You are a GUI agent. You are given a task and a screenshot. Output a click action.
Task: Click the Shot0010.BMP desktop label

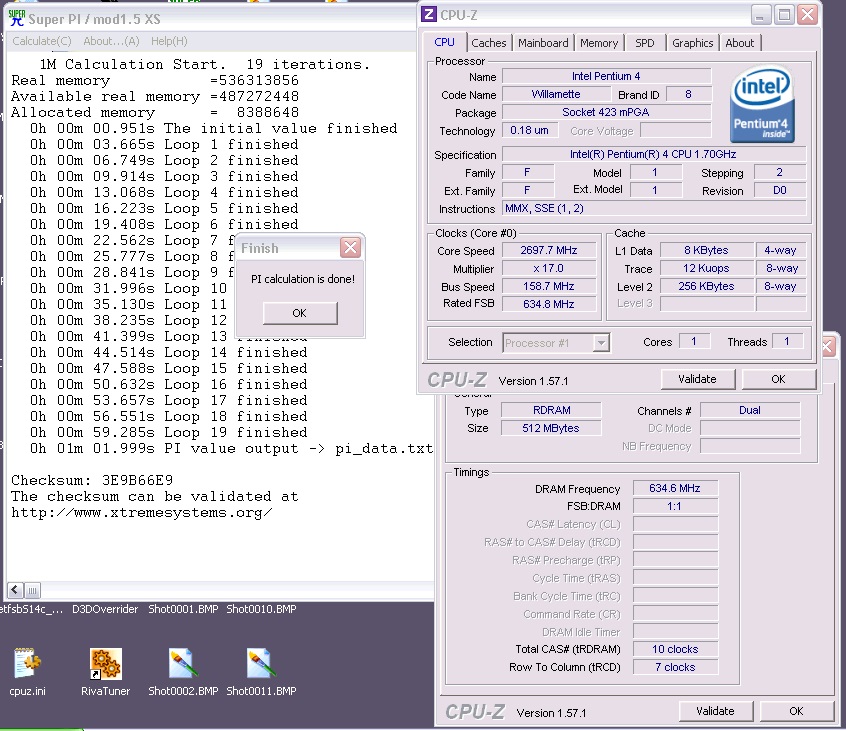coord(261,609)
